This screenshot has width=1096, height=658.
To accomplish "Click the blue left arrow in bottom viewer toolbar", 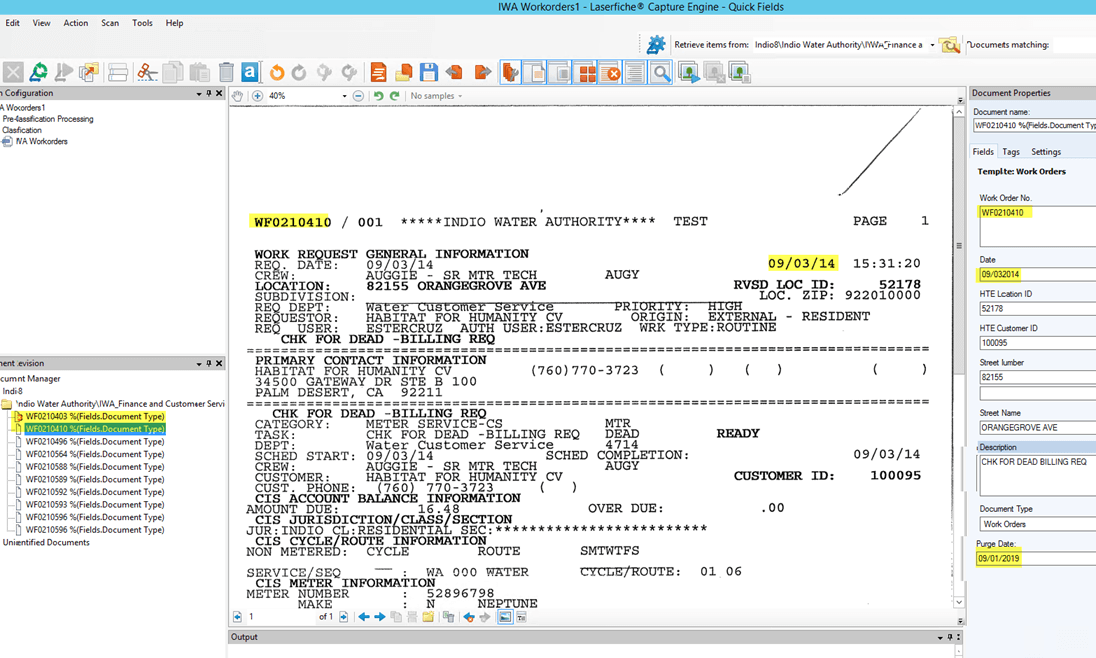I will coord(363,617).
